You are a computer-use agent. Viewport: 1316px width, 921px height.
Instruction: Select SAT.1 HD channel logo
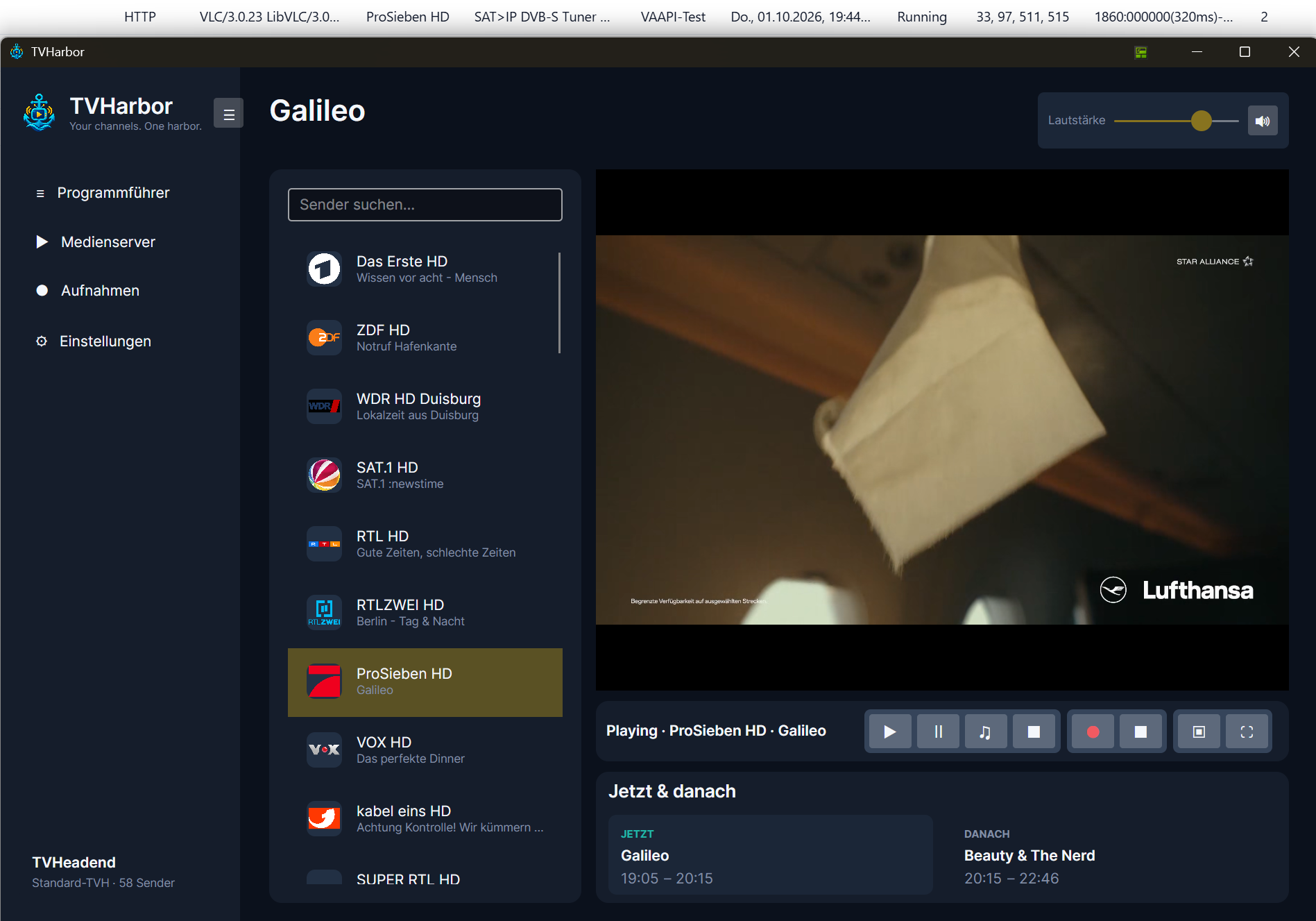(x=324, y=475)
